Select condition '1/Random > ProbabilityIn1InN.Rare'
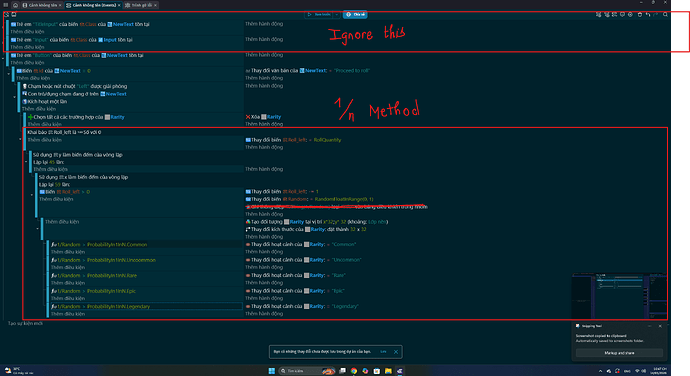 click(94, 276)
